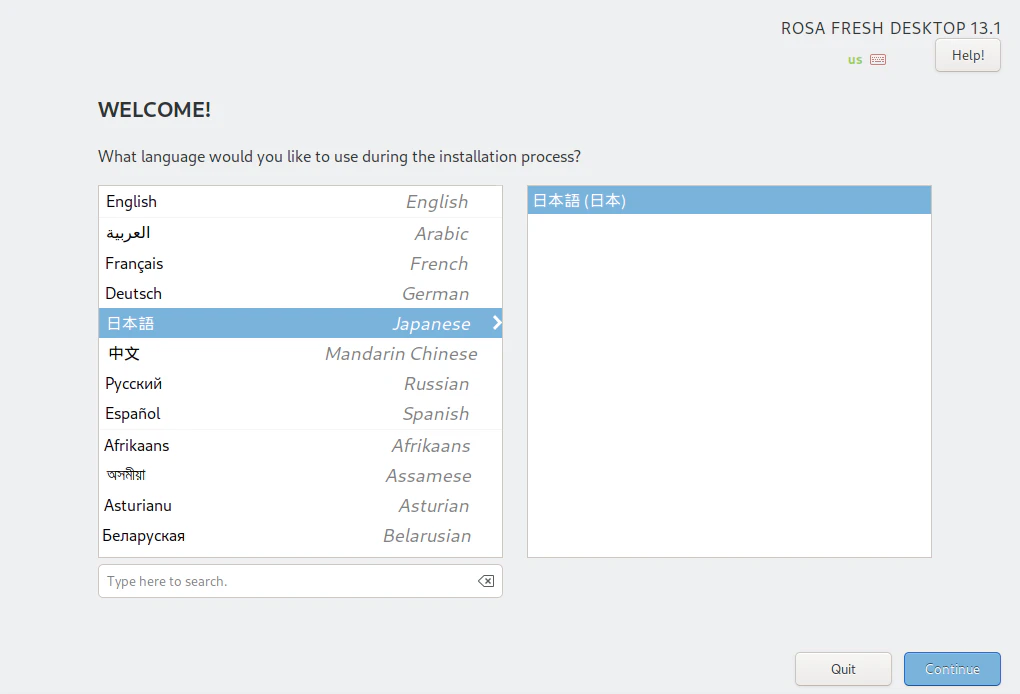Clear search field with backspace icon
This screenshot has height=694, width=1020.
[486, 581]
